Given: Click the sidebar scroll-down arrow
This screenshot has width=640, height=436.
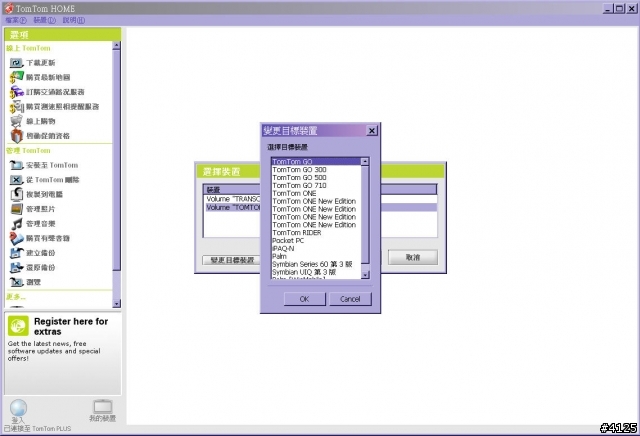Looking at the screenshot, I should pyautogui.click(x=117, y=303).
